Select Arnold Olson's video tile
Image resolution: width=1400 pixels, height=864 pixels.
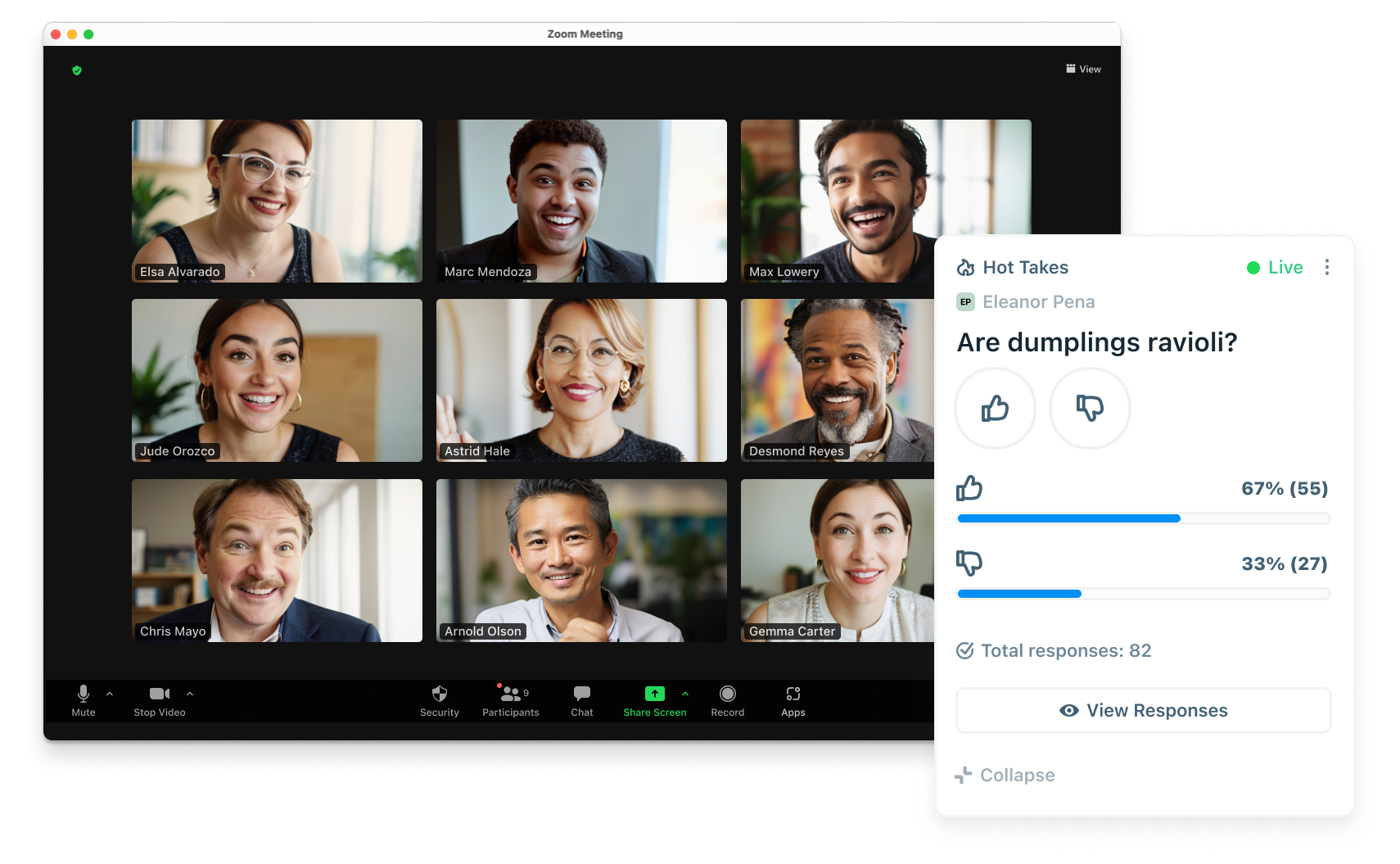[x=581, y=561]
